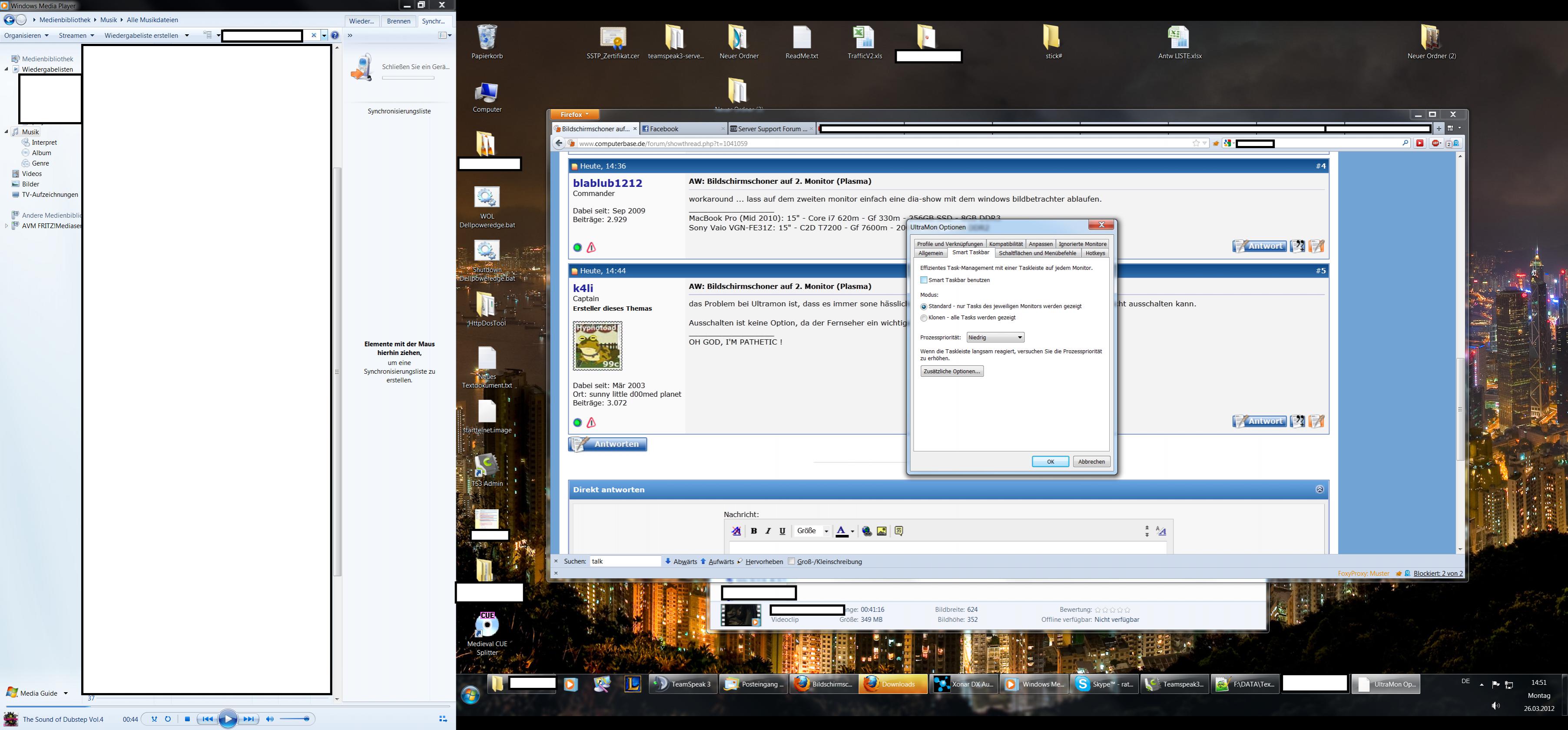The width and height of the screenshot is (1568, 730).
Task: Check the Groß-/Kleinschreibung option
Action: pos(792,561)
